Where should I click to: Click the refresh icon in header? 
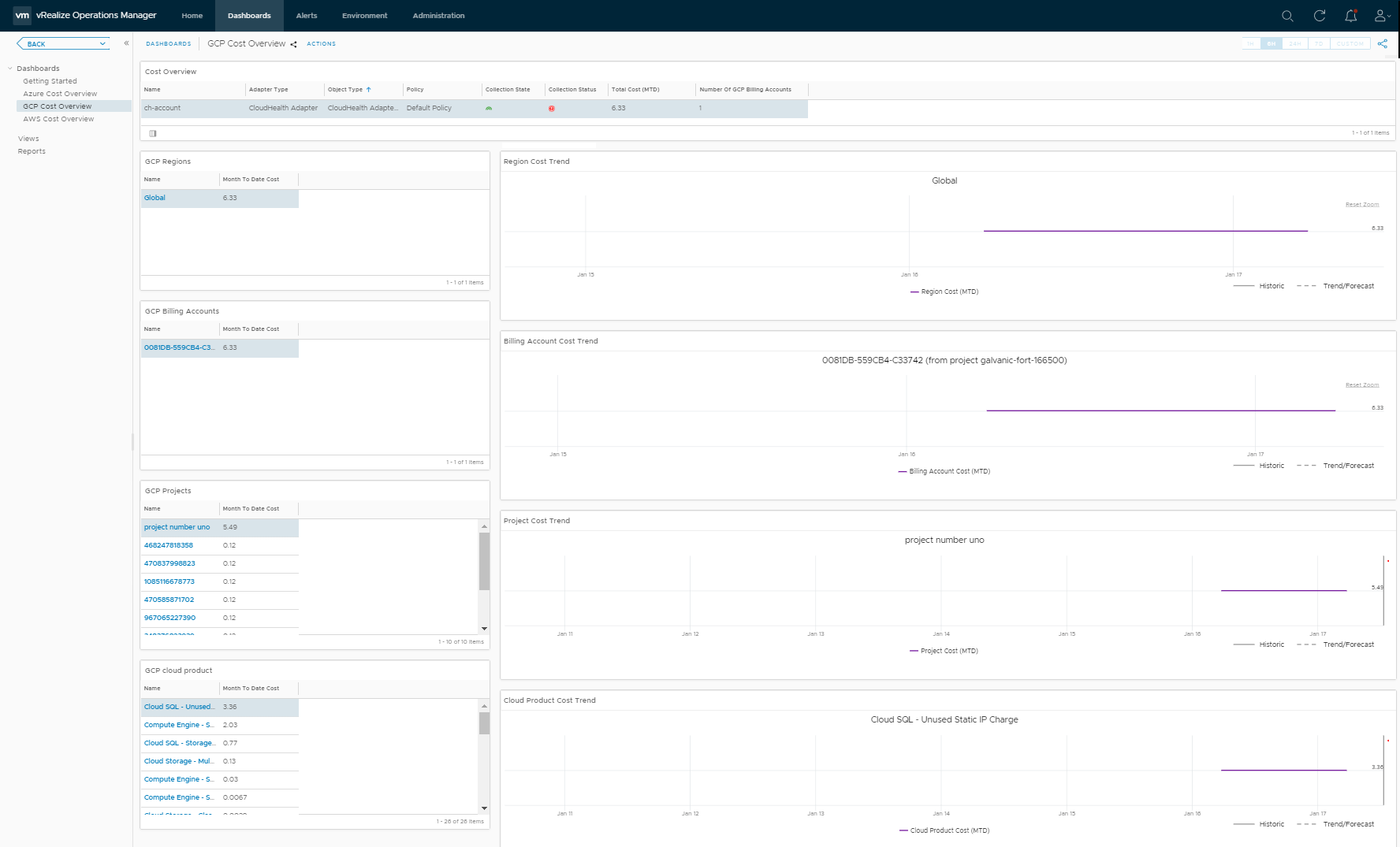point(1319,16)
